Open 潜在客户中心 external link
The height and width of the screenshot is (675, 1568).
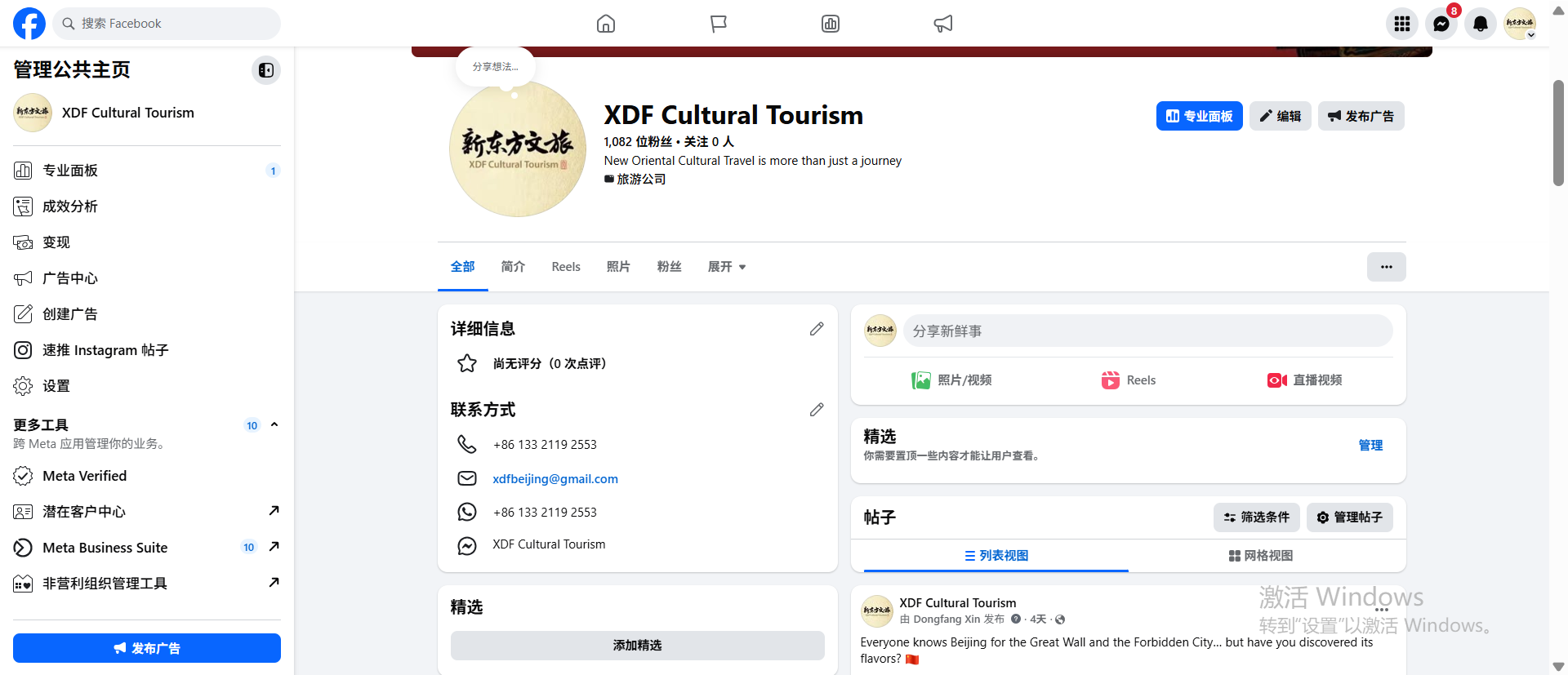click(147, 512)
